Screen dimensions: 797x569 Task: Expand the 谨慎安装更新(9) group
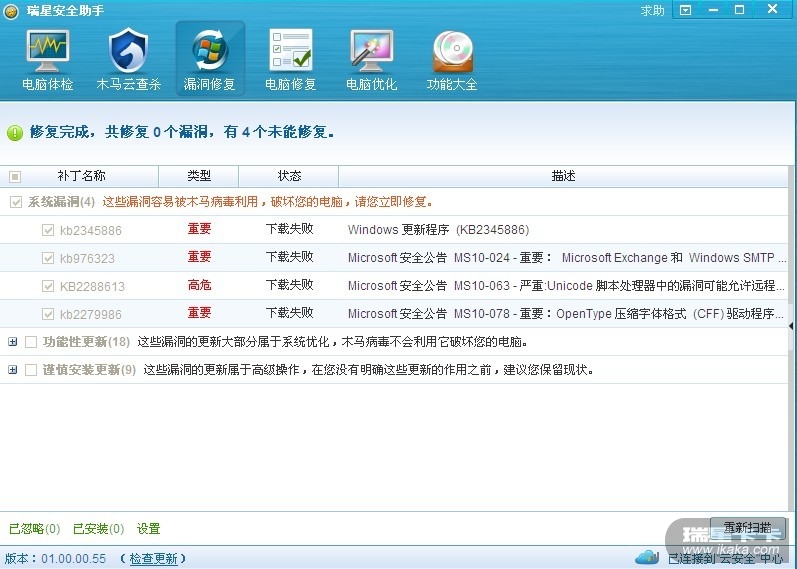[13, 370]
